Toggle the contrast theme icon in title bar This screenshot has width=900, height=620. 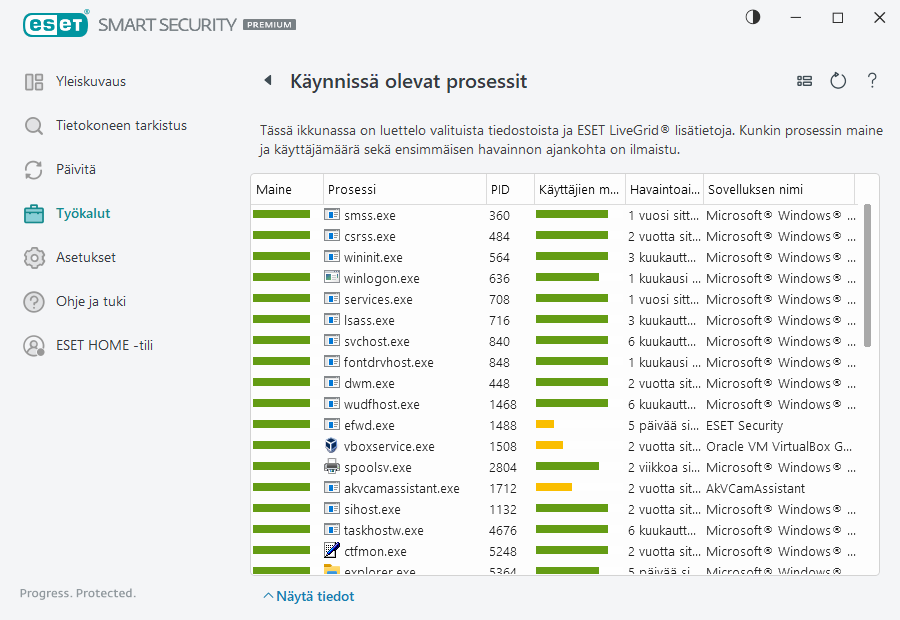tap(752, 18)
